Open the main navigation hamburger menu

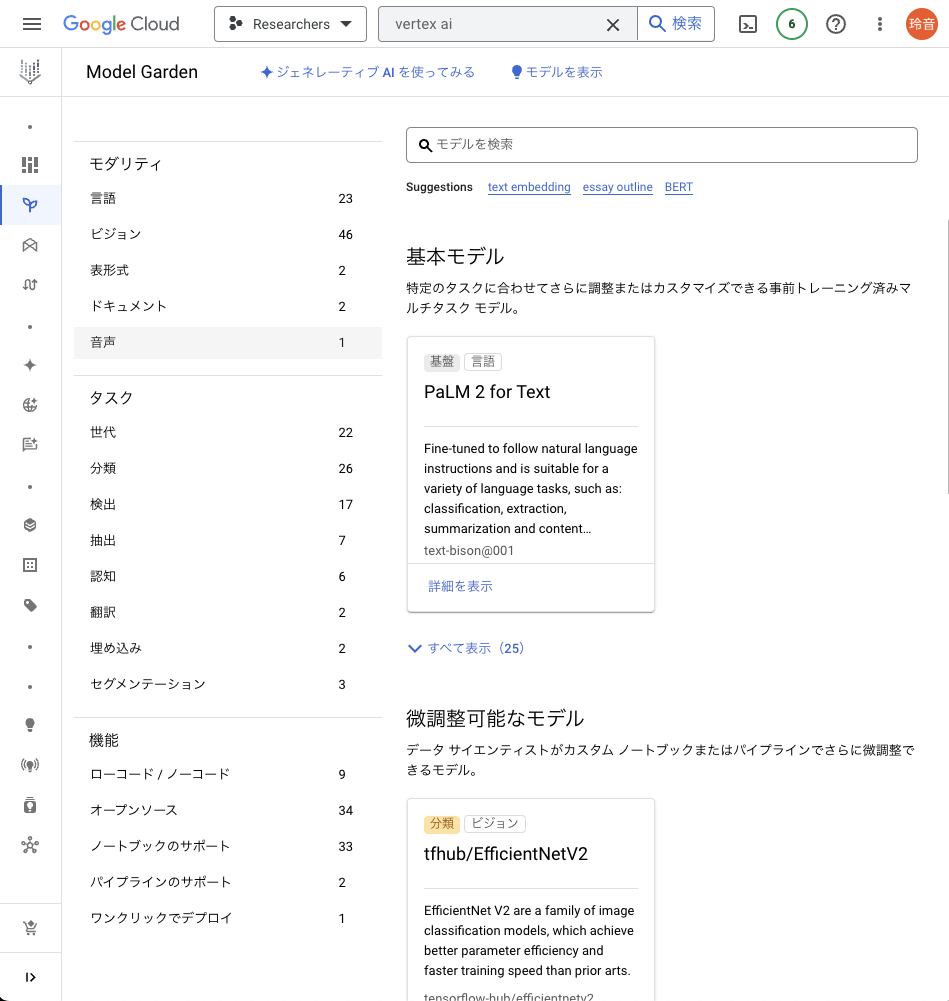coord(31,24)
